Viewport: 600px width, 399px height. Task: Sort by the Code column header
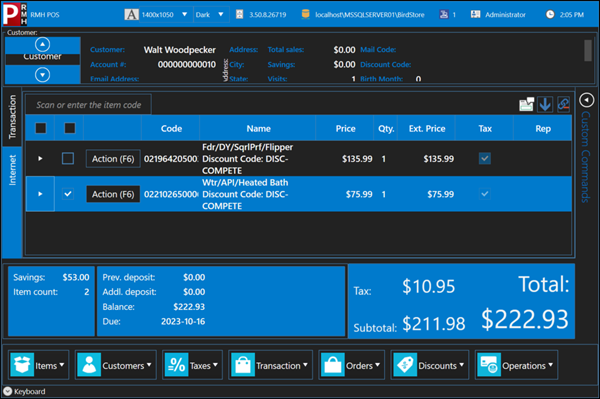coord(171,129)
